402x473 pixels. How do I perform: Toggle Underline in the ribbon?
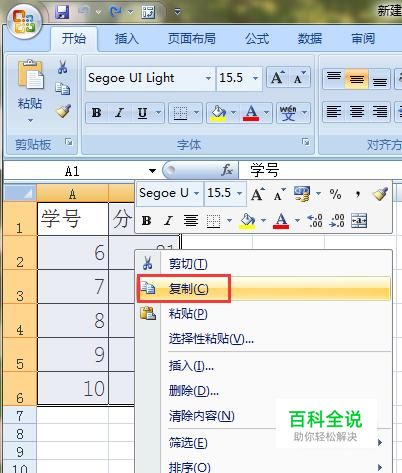click(x=142, y=113)
